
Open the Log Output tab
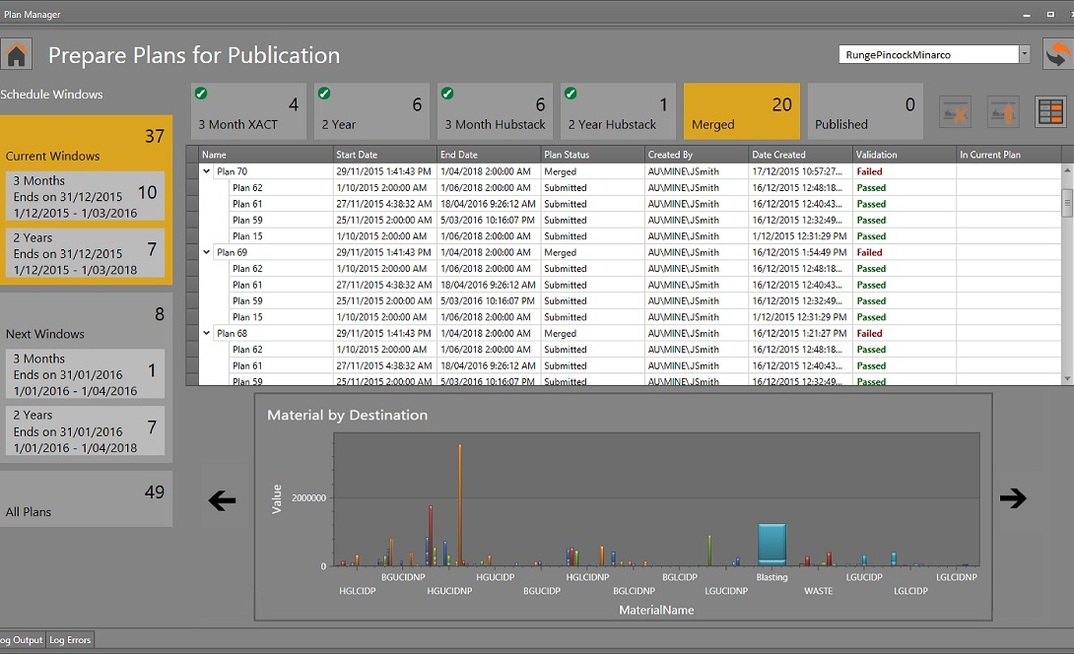(20, 639)
